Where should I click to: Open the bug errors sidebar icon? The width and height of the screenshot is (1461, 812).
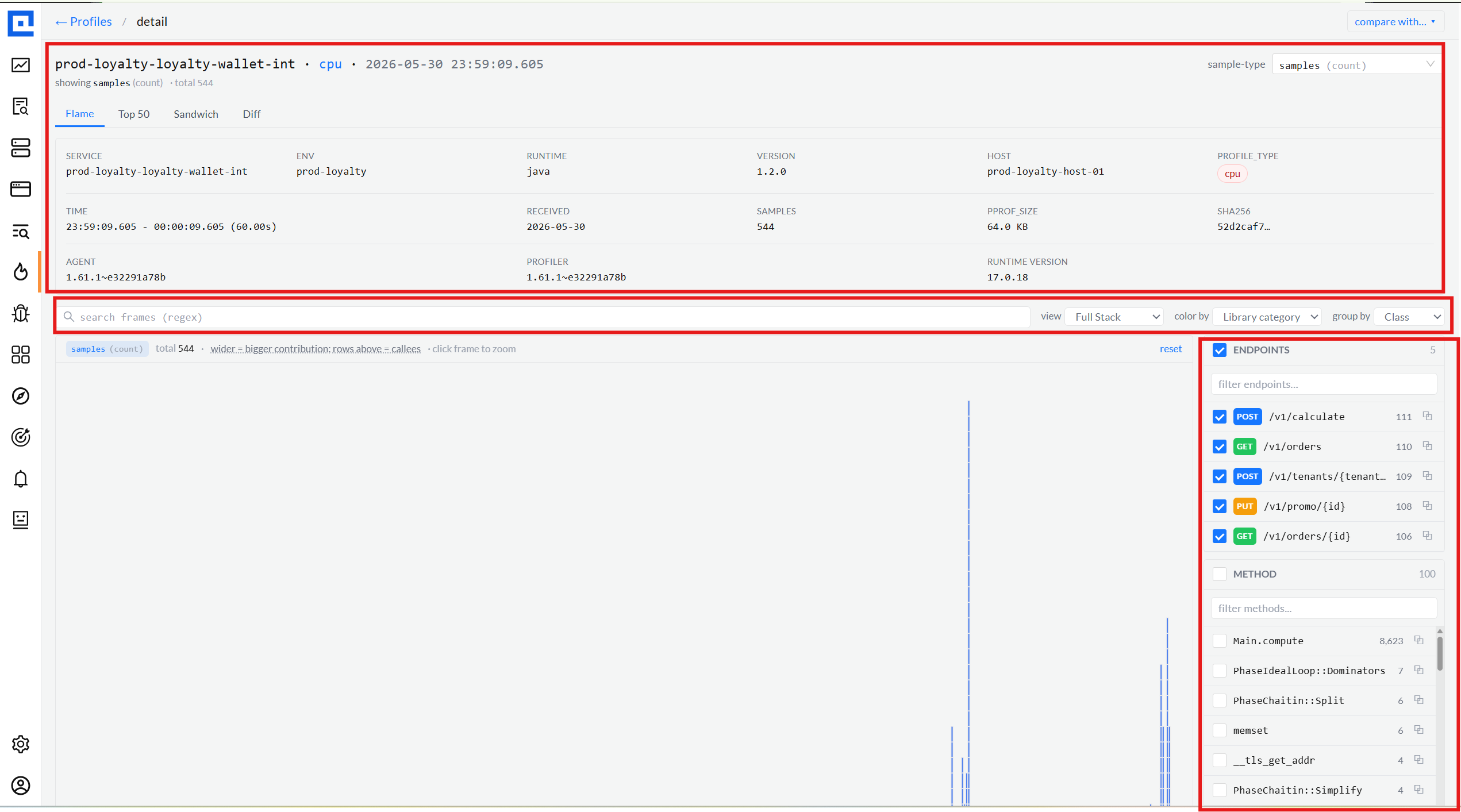coord(21,313)
